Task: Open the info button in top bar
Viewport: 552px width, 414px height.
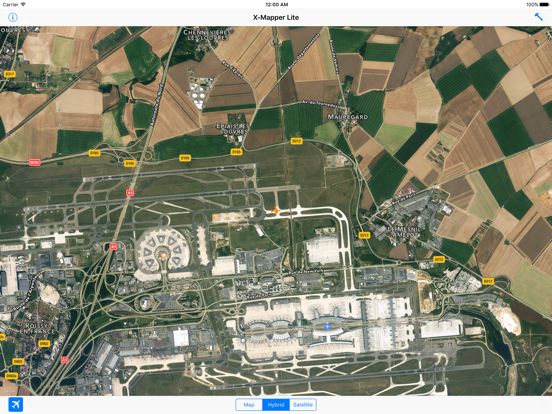Action: (x=13, y=17)
